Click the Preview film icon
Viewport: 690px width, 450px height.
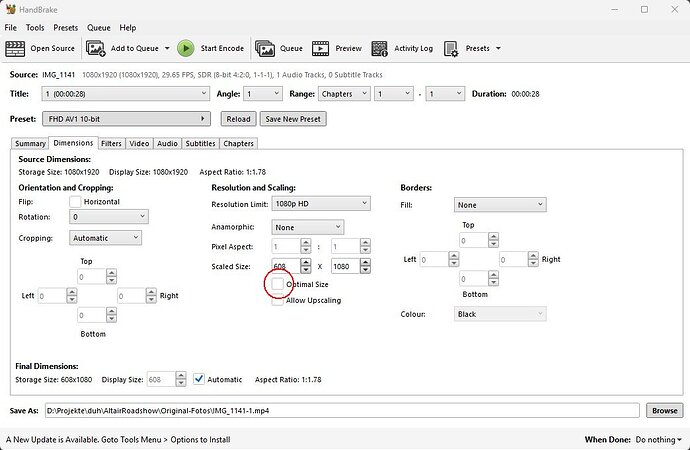[x=320, y=48]
